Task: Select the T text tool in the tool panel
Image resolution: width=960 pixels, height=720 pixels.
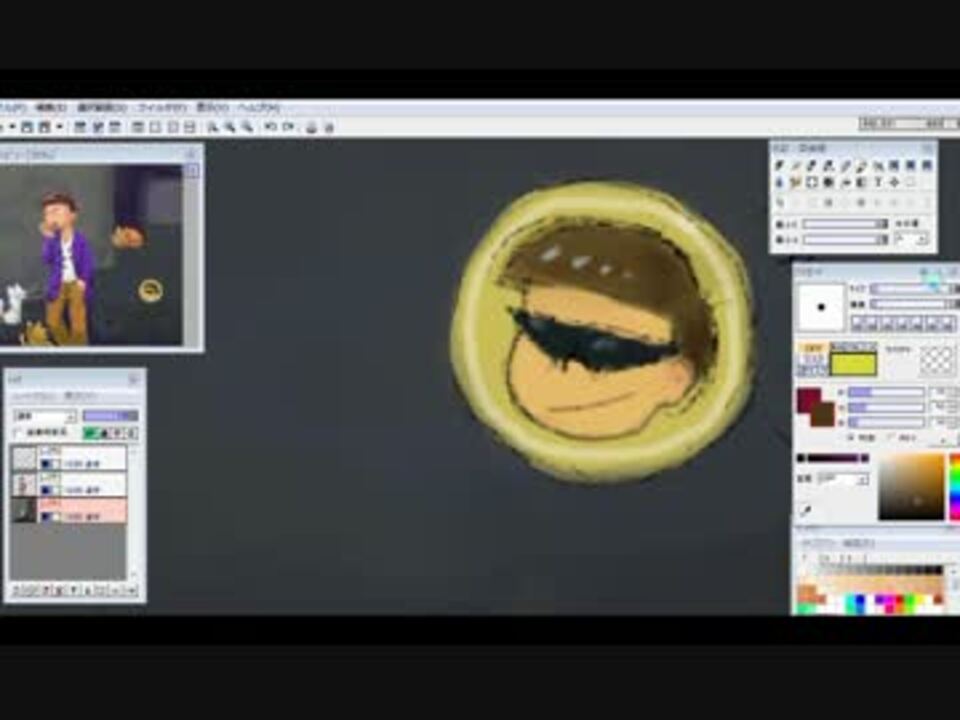Action: 878,182
